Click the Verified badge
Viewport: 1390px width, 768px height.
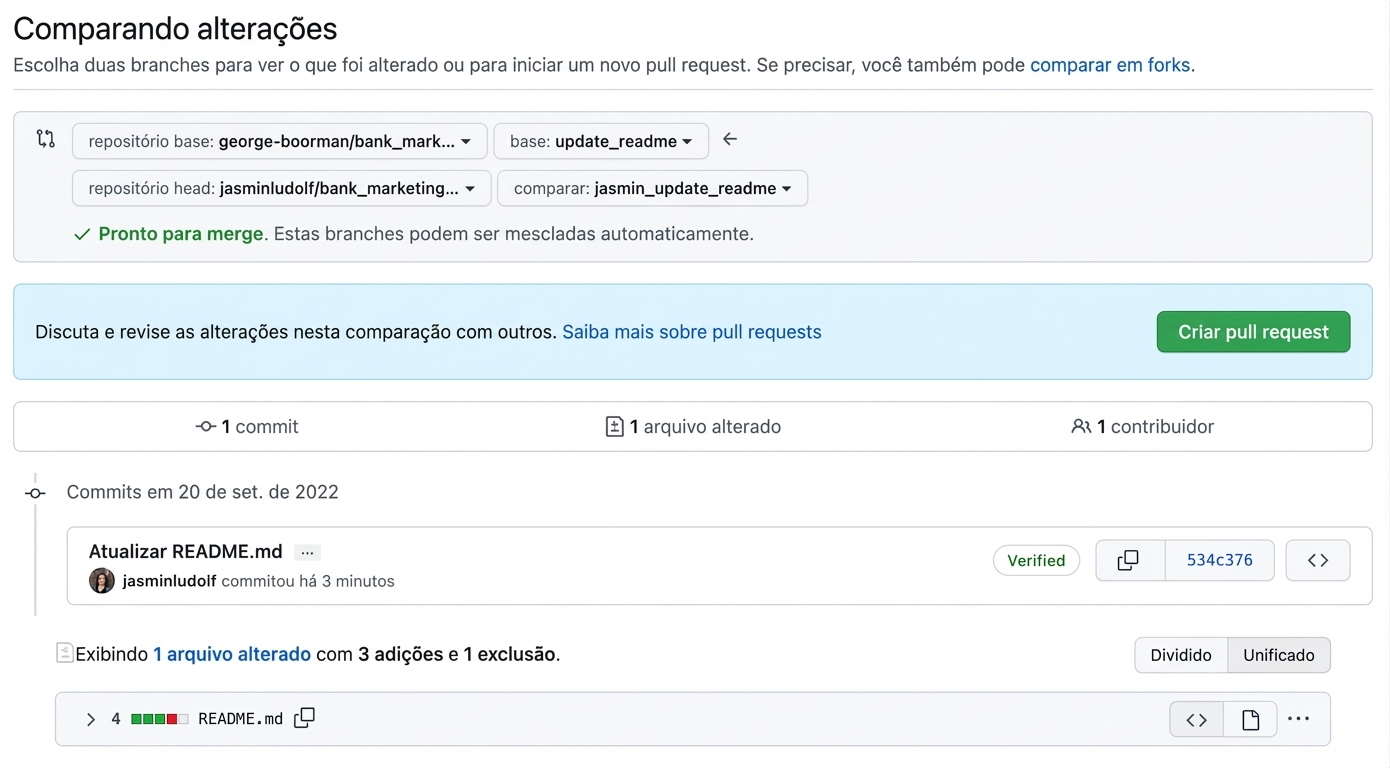click(x=1036, y=560)
